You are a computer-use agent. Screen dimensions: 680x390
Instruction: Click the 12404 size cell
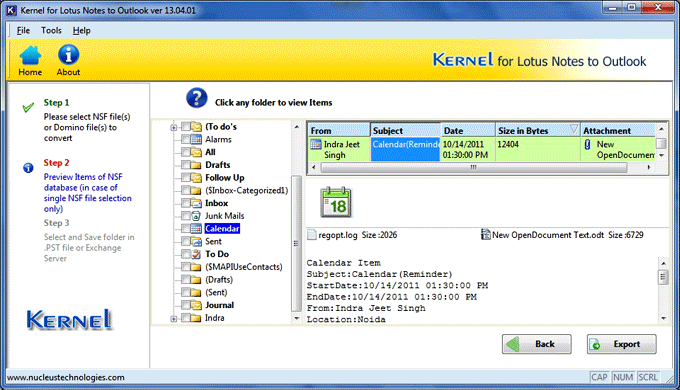tap(538, 149)
